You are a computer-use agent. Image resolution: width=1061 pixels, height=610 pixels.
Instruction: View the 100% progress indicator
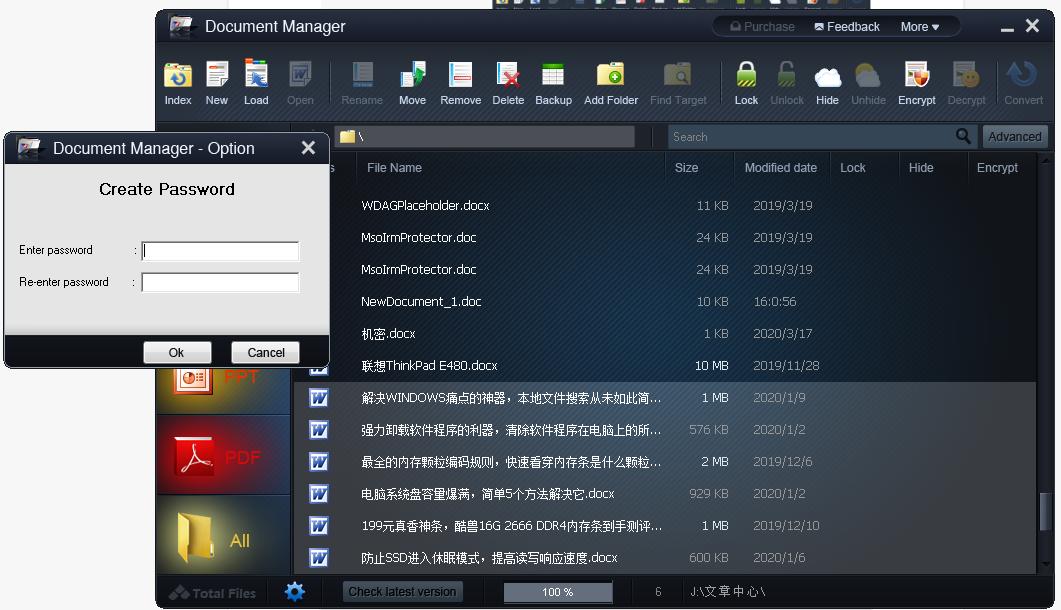(x=557, y=591)
